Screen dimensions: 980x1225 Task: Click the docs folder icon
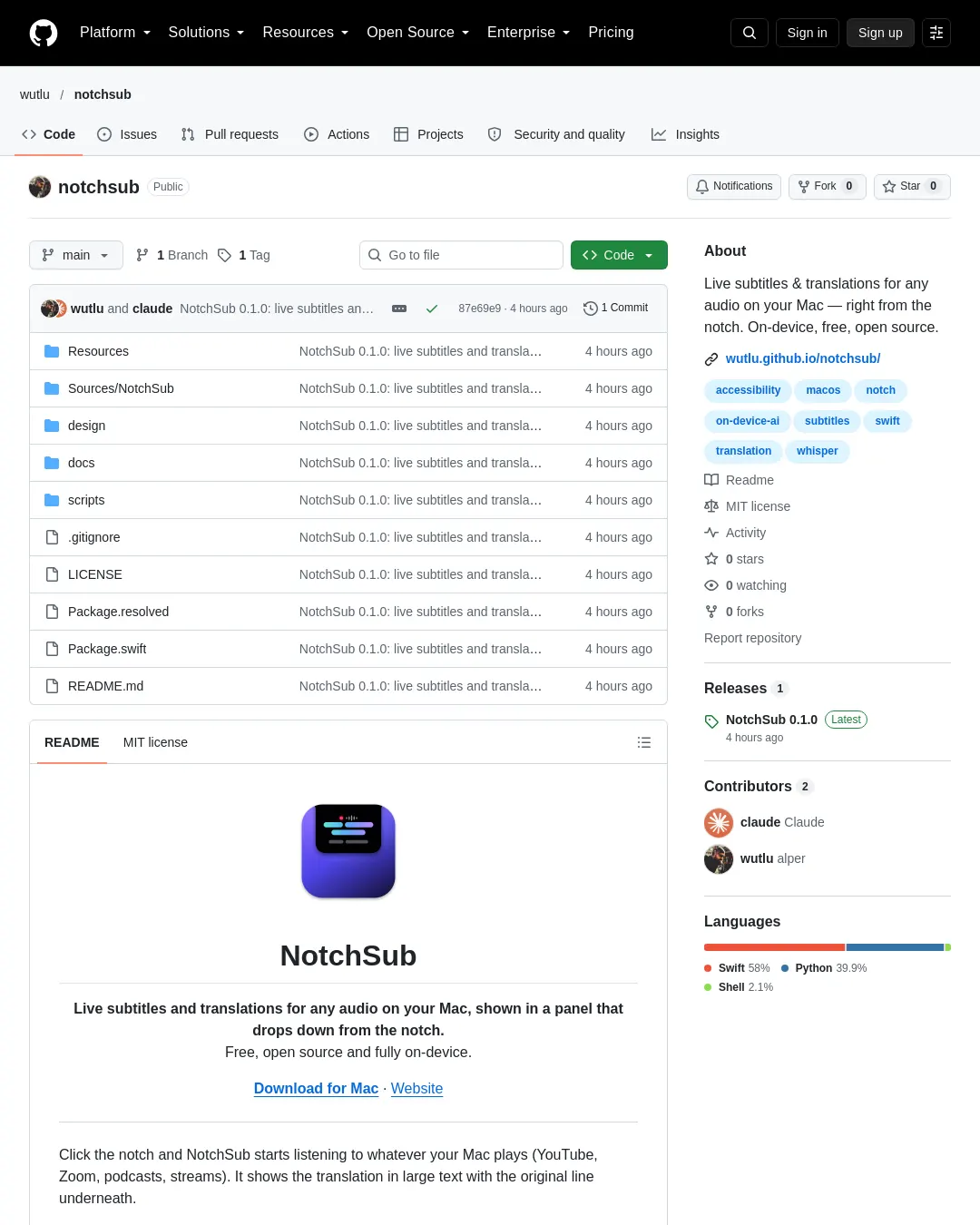(52, 463)
